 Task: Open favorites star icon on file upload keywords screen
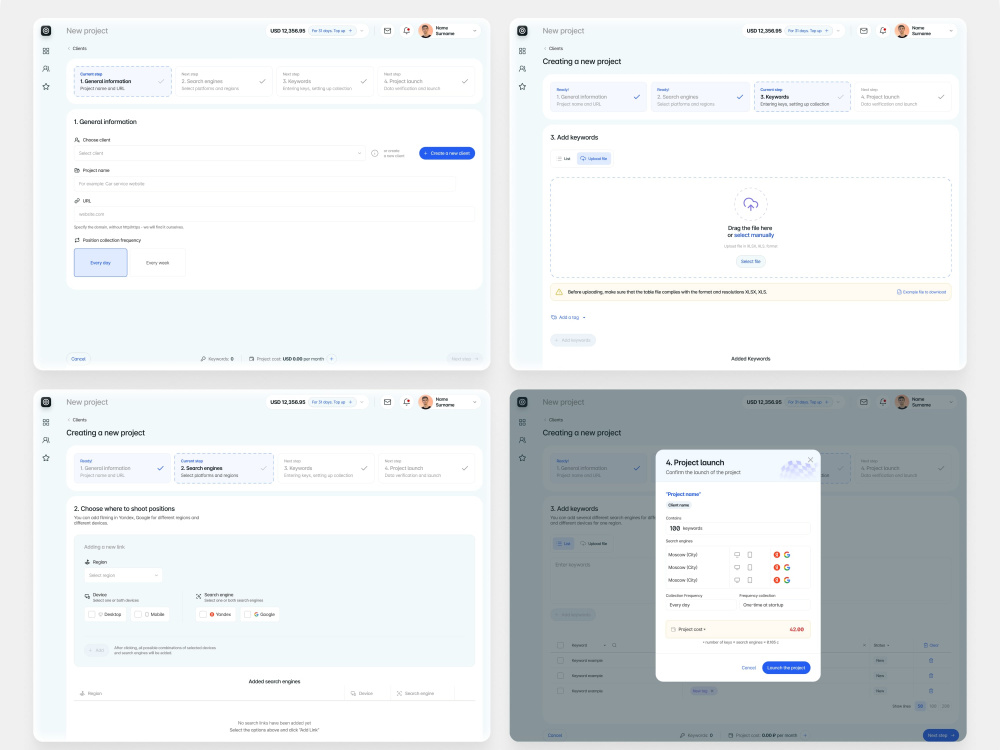click(x=522, y=86)
